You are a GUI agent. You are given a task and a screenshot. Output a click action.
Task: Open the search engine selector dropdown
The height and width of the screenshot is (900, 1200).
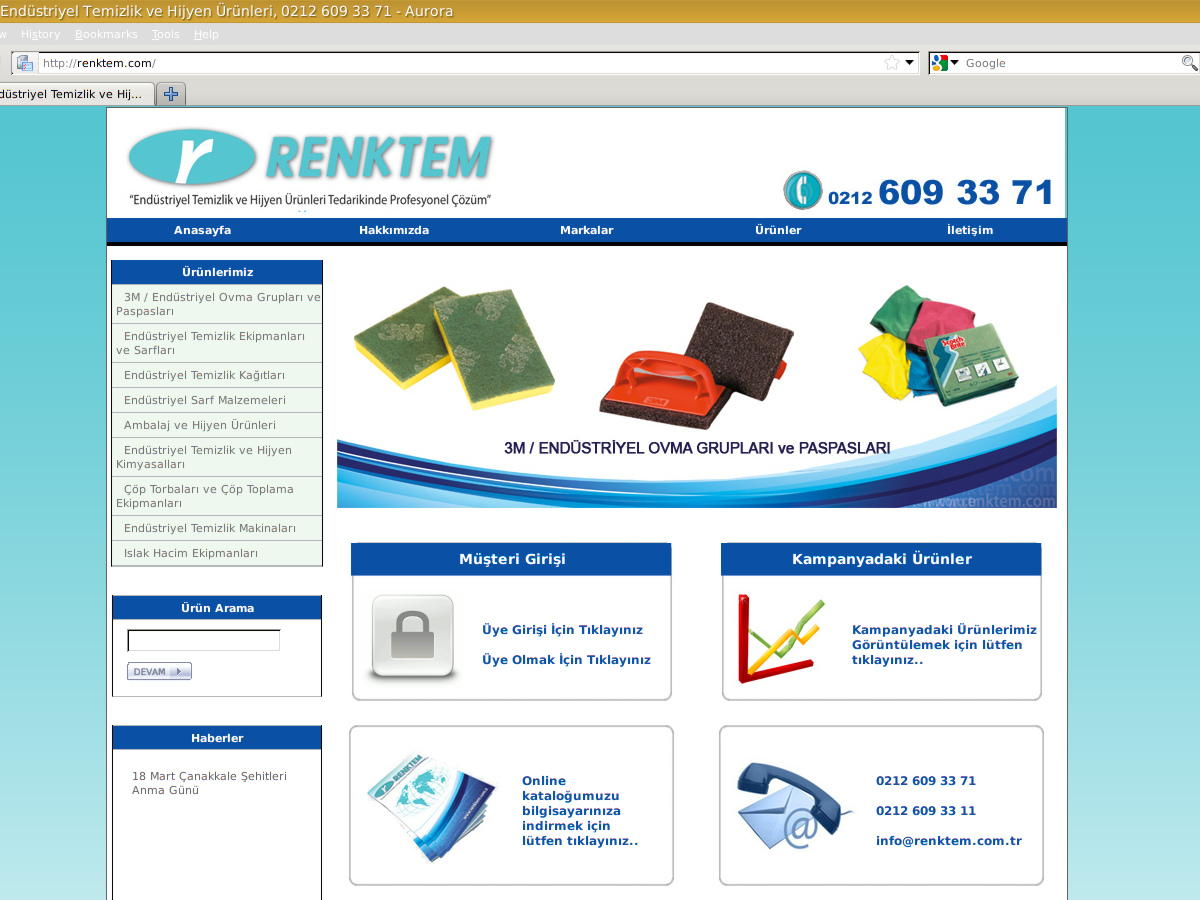tap(945, 63)
